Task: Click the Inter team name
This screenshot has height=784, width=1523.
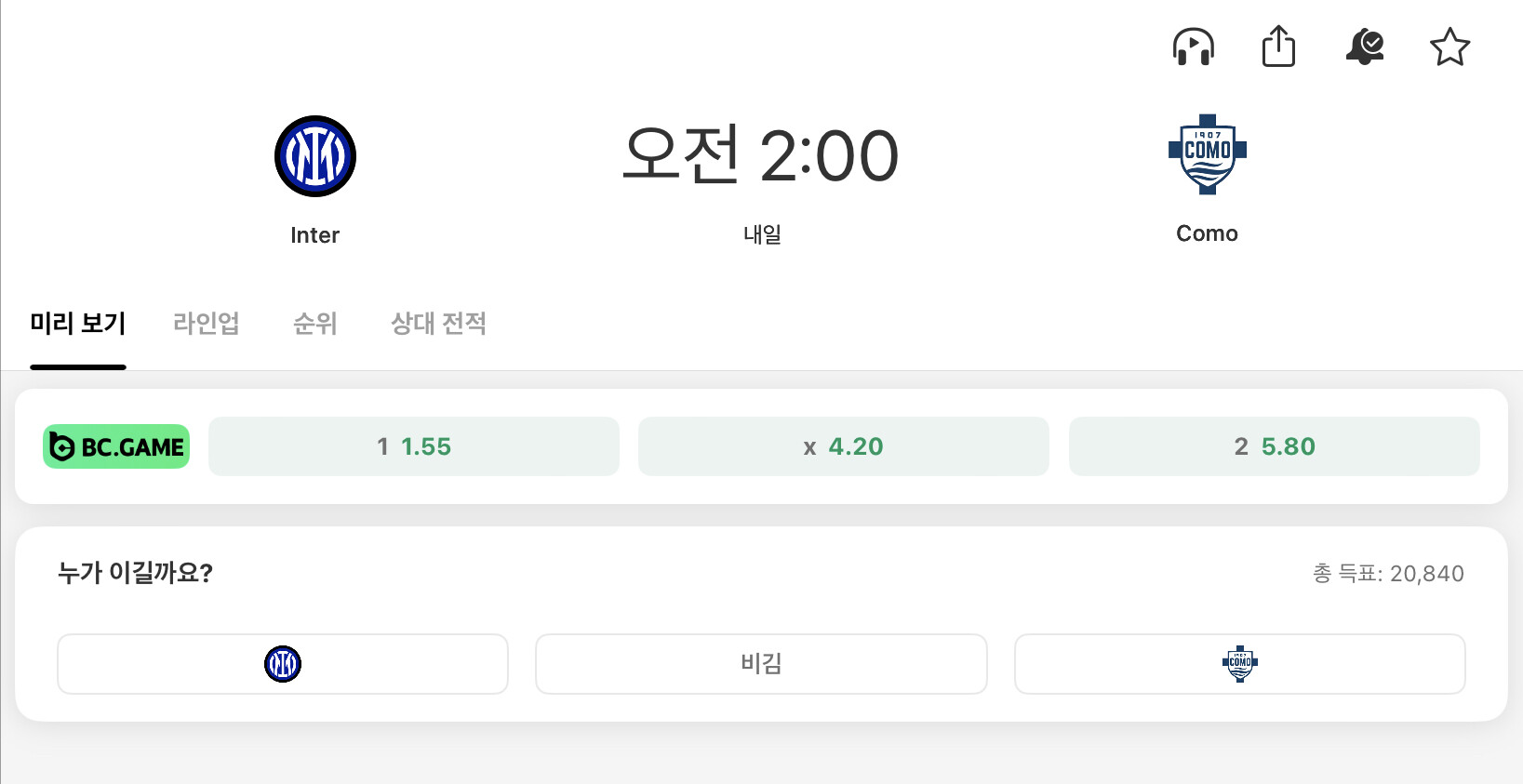Action: pyautogui.click(x=315, y=235)
